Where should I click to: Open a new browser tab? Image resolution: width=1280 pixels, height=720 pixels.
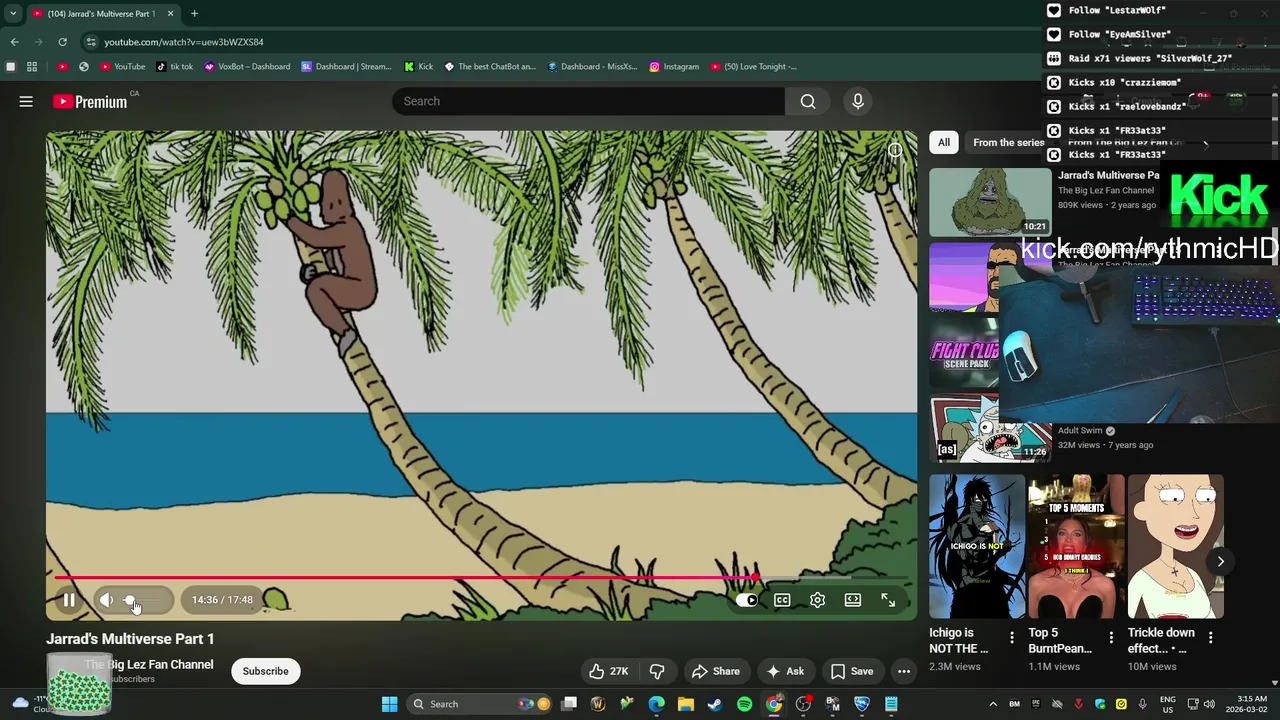[194, 14]
